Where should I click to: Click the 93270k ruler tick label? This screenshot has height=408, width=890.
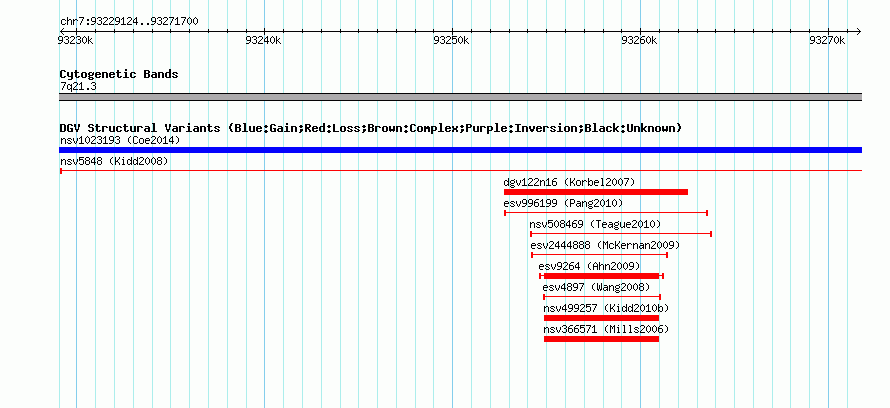828,40
